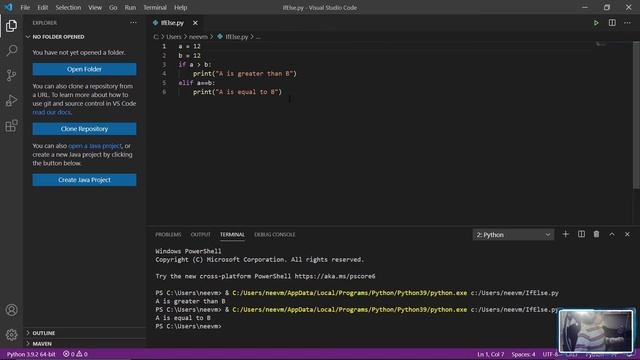Image resolution: width=640 pixels, height=360 pixels.
Task: Open the Help menu
Action: (180, 7)
